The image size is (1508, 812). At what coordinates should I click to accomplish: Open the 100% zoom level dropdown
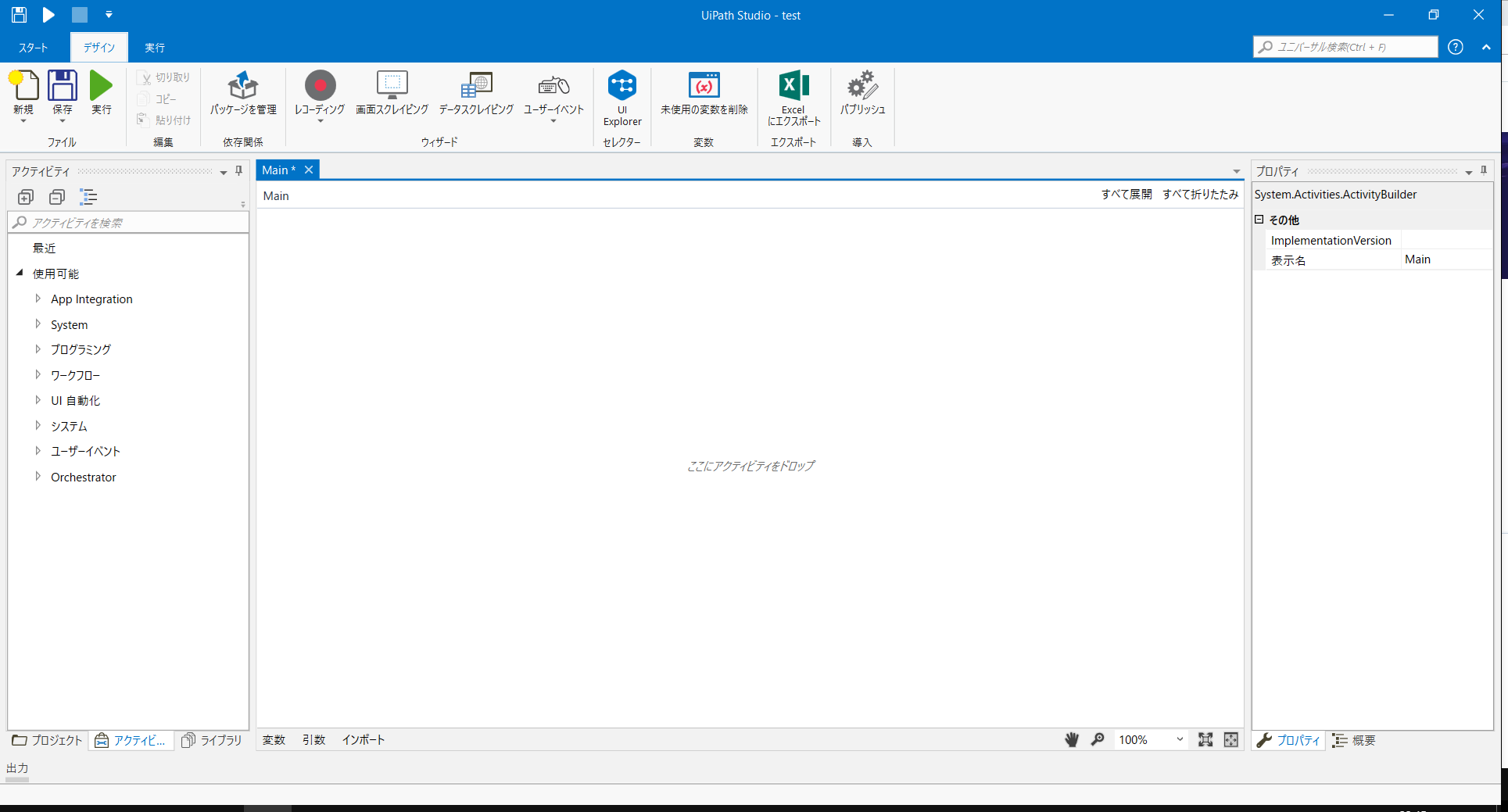coord(1180,739)
